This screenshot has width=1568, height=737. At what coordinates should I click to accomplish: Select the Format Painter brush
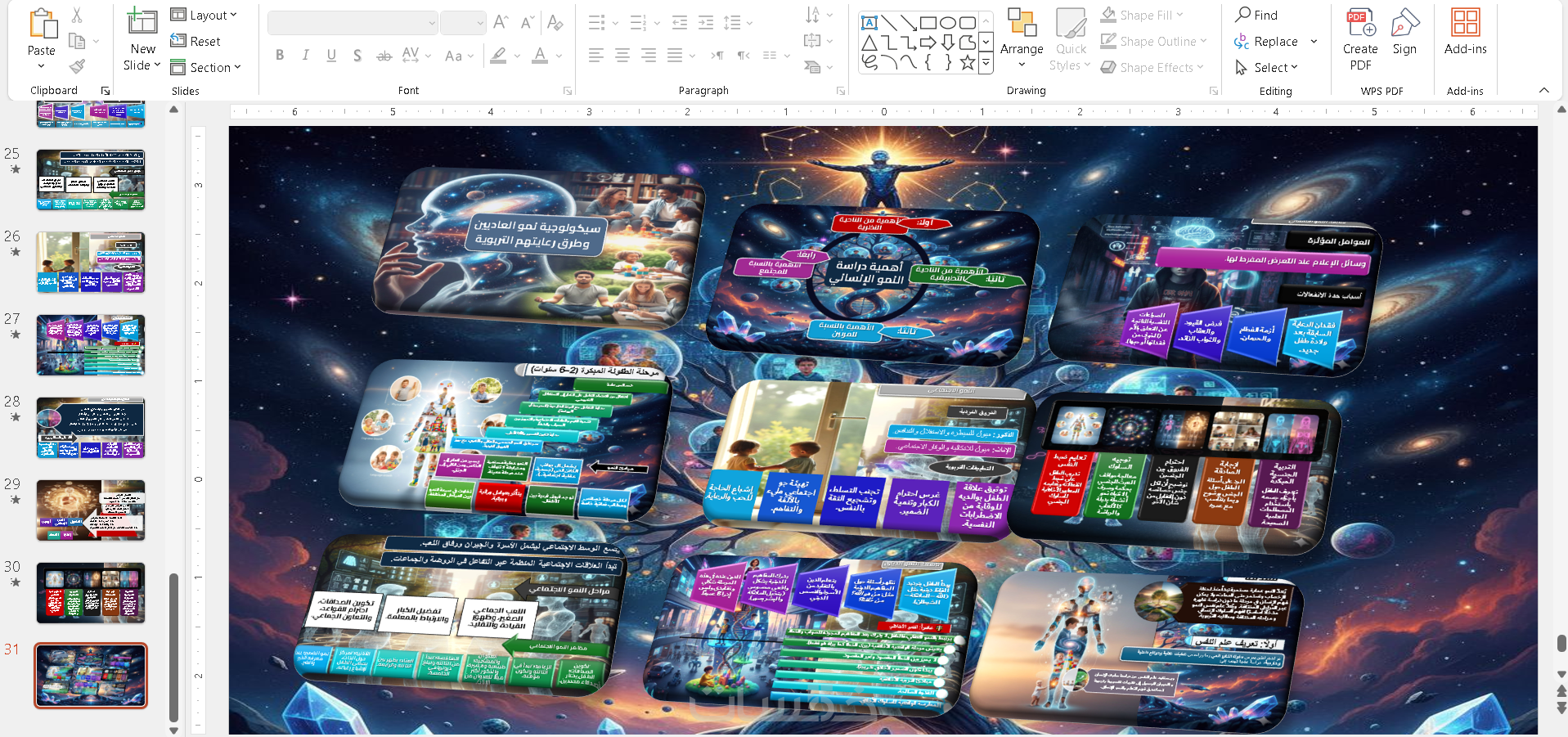pos(78,66)
